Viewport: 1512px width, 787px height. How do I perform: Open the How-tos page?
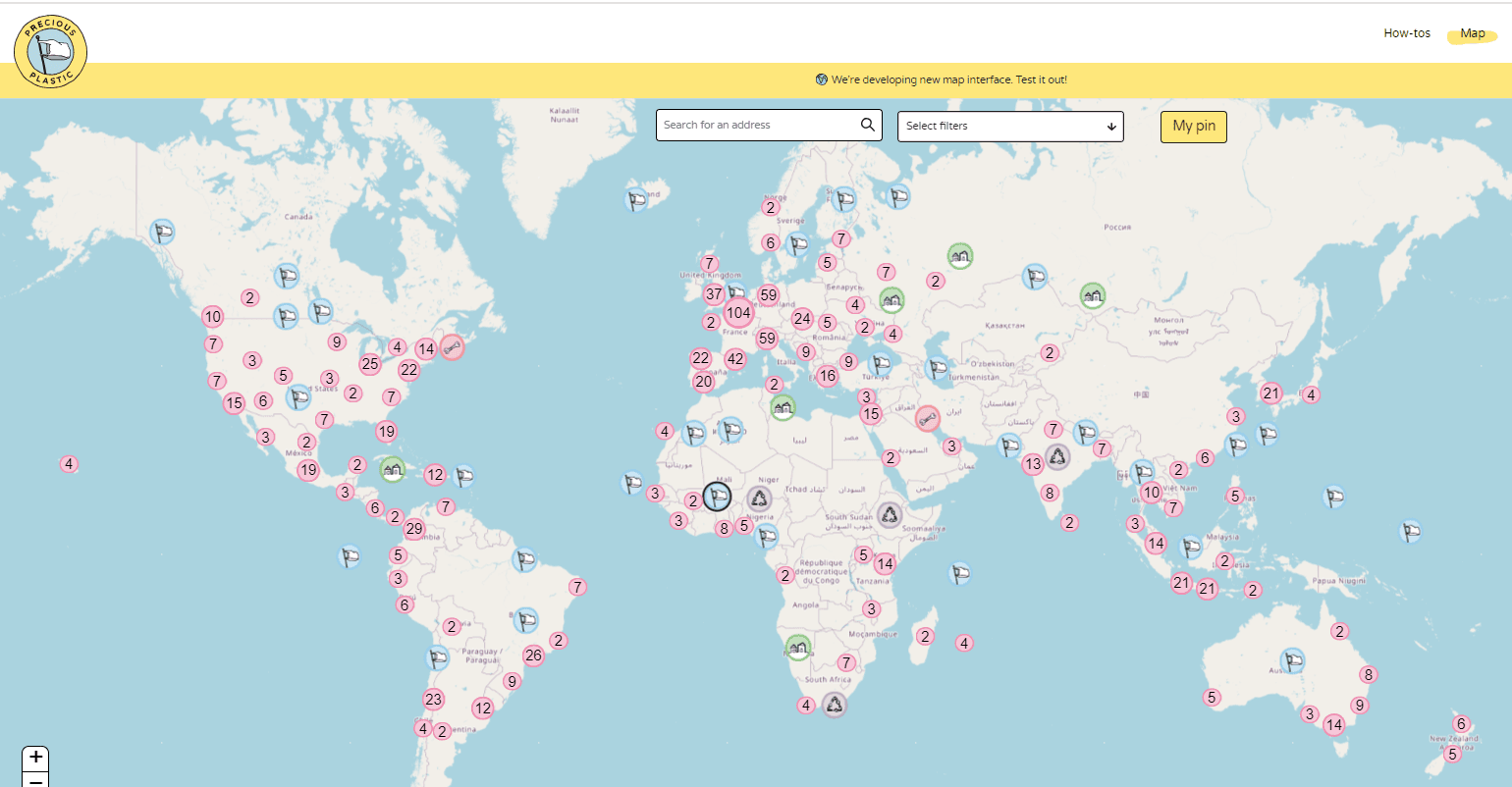click(1406, 33)
